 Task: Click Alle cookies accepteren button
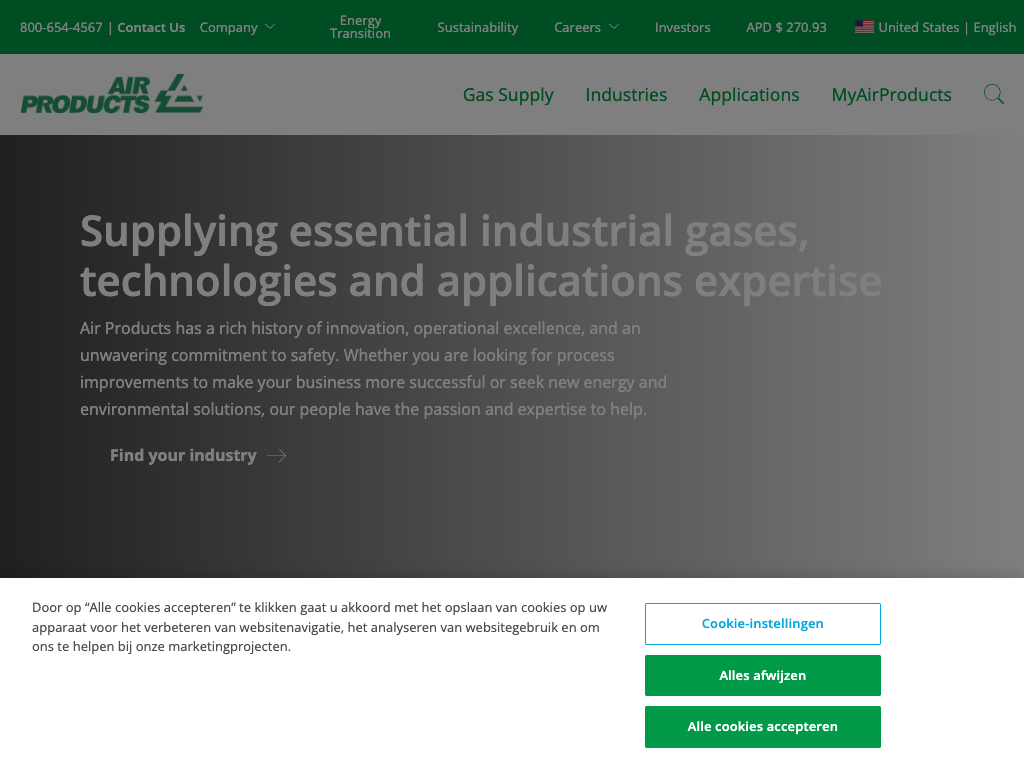click(763, 727)
